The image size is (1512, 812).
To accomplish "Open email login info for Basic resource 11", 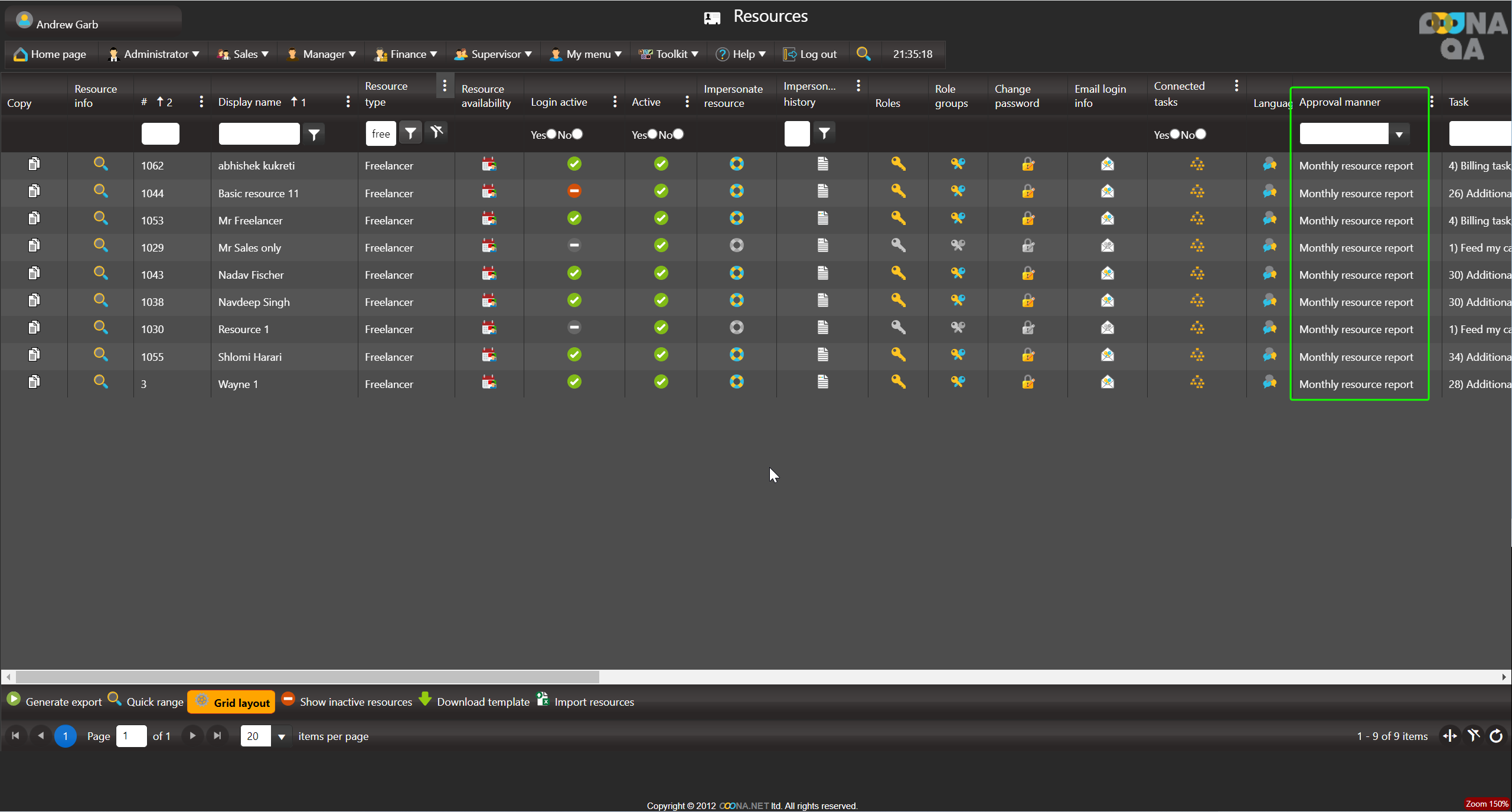I will tap(1107, 191).
